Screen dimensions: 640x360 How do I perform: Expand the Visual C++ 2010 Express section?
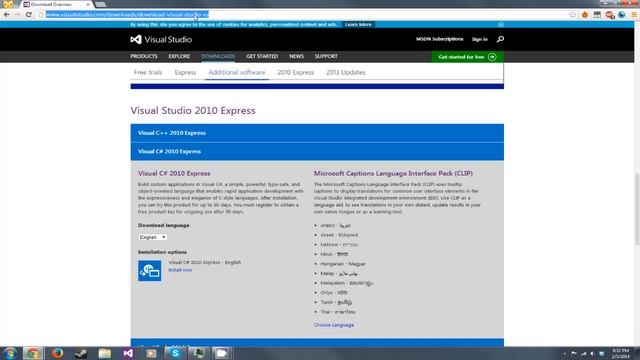coord(317,133)
